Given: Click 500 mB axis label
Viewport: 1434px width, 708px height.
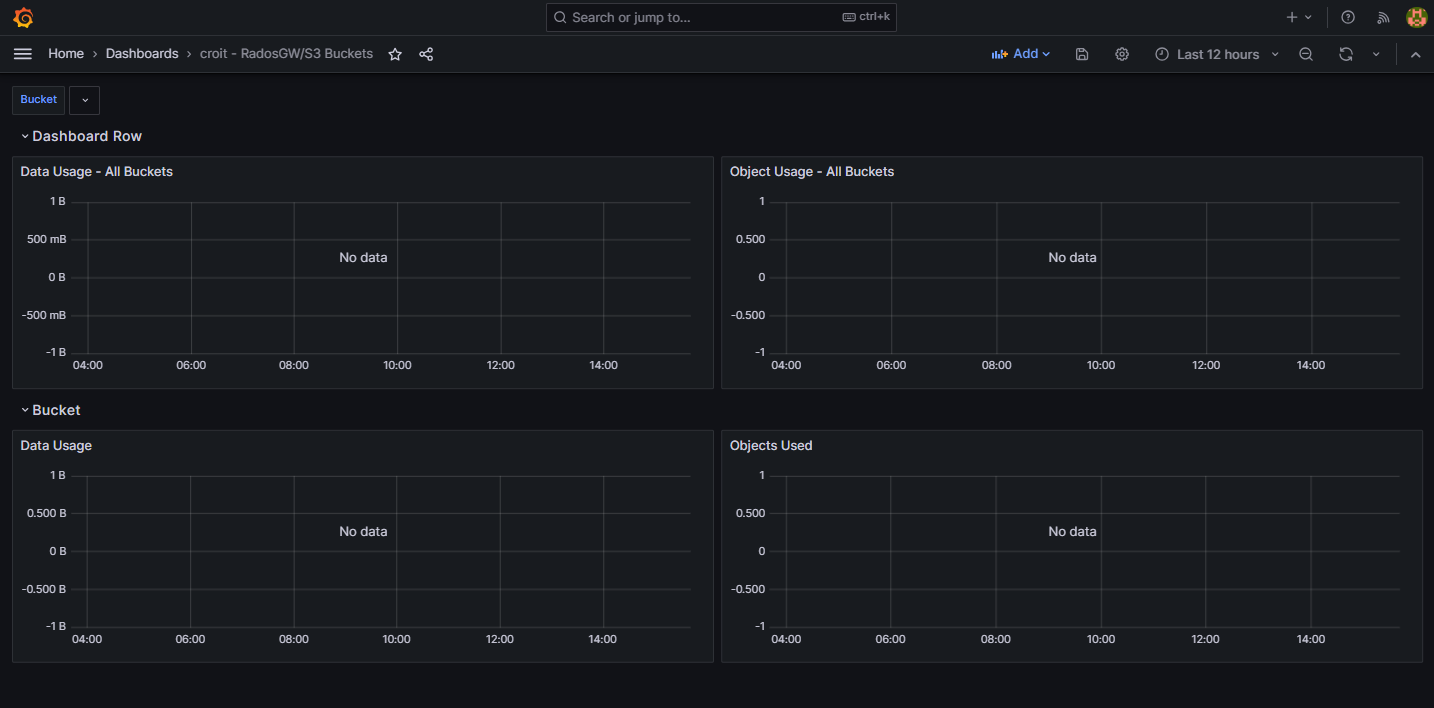Looking at the screenshot, I should (46, 239).
